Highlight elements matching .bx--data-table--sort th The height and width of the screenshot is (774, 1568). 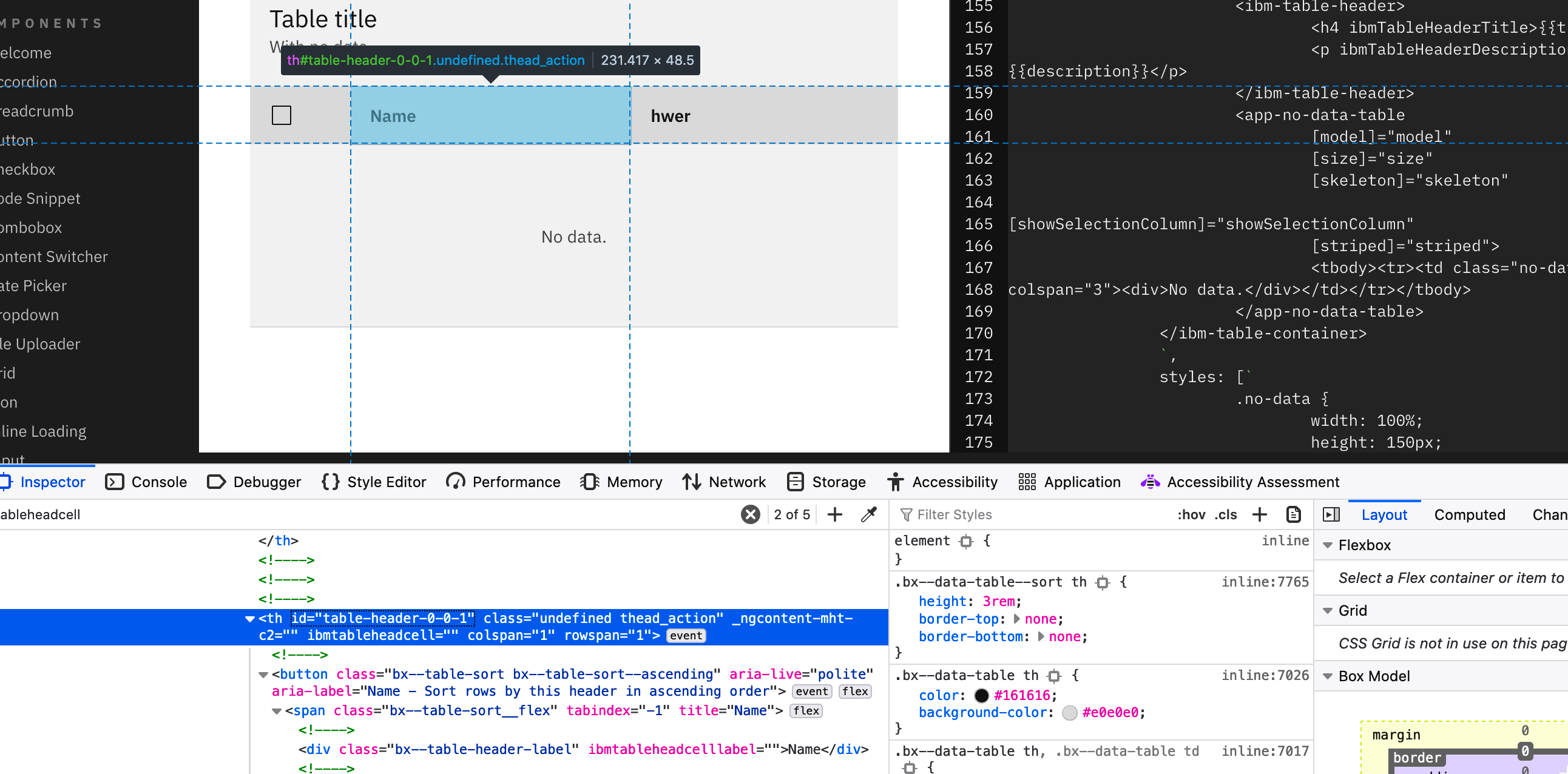coord(1103,583)
